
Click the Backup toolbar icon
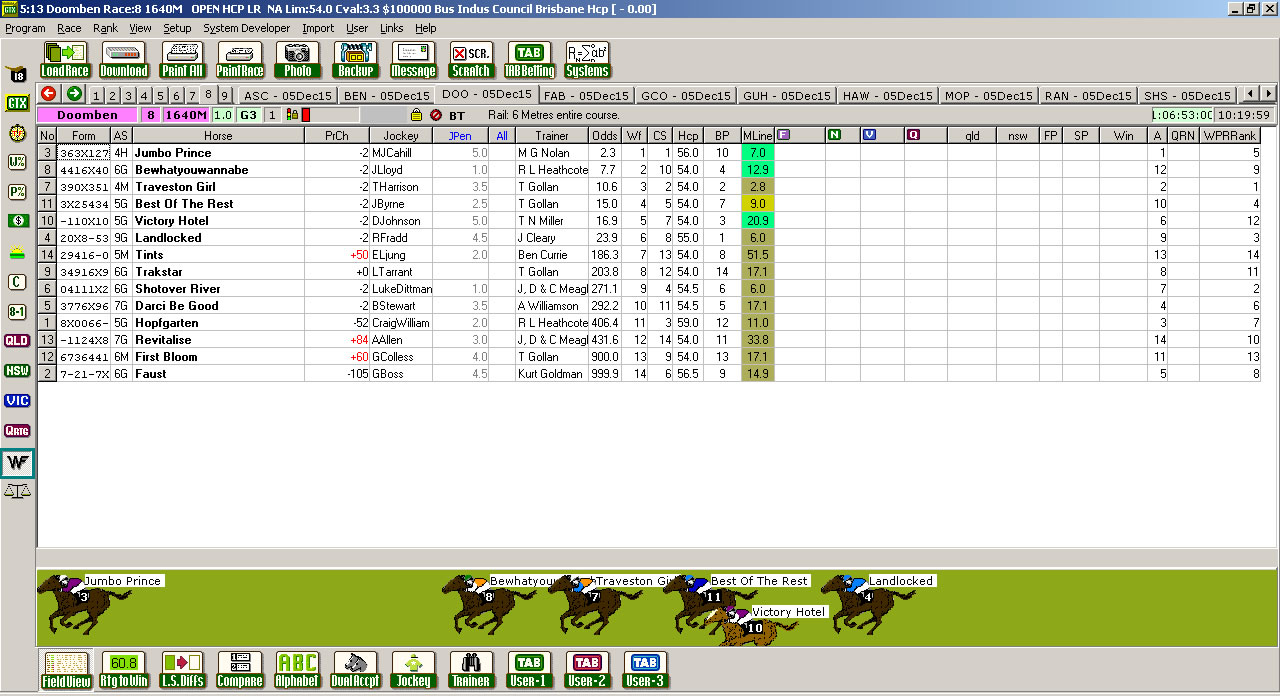tap(355, 60)
